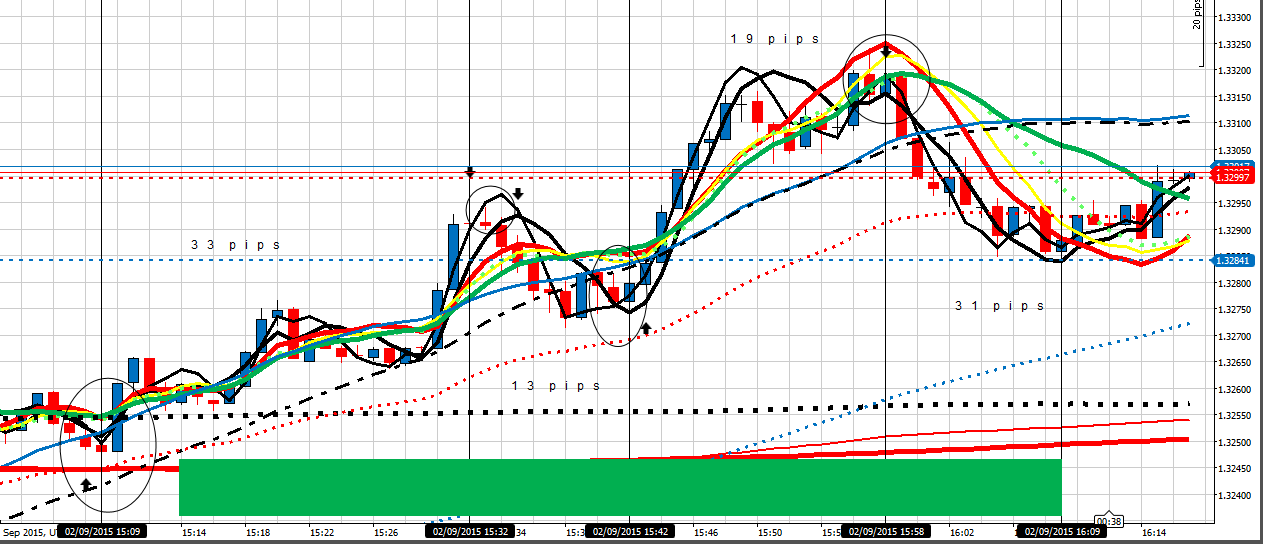The height and width of the screenshot is (544, 1263).
Task: Select the '31 pips' annotation text
Action: coord(998,306)
